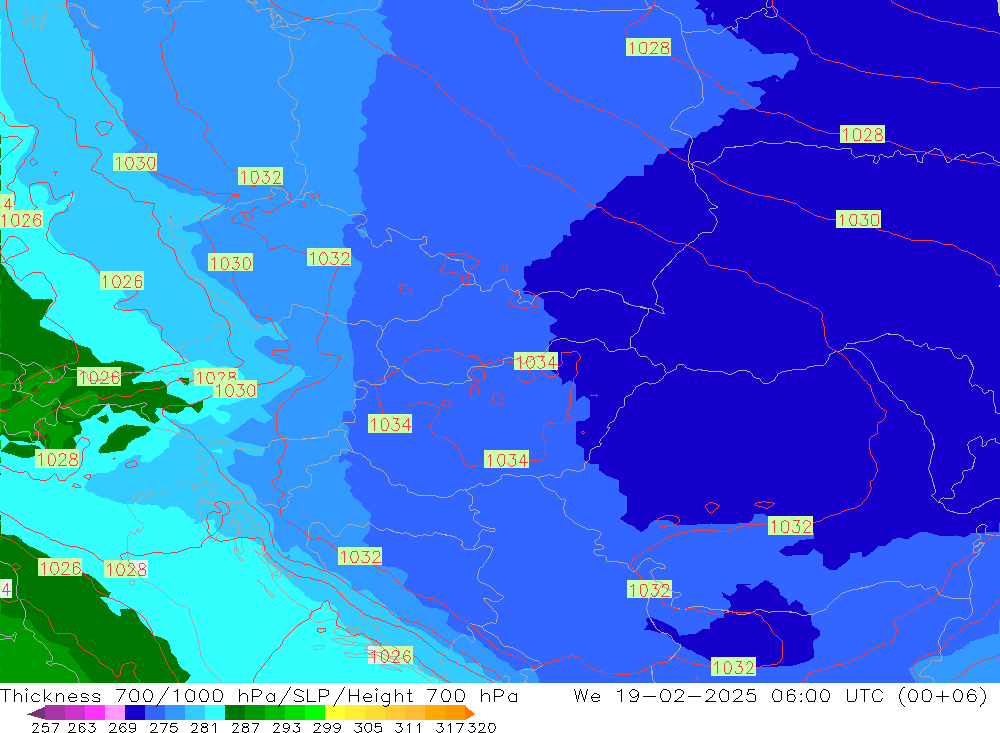Screen dimensions: 1000x733
Task: Click the legend value 287
Action: [x=245, y=727]
